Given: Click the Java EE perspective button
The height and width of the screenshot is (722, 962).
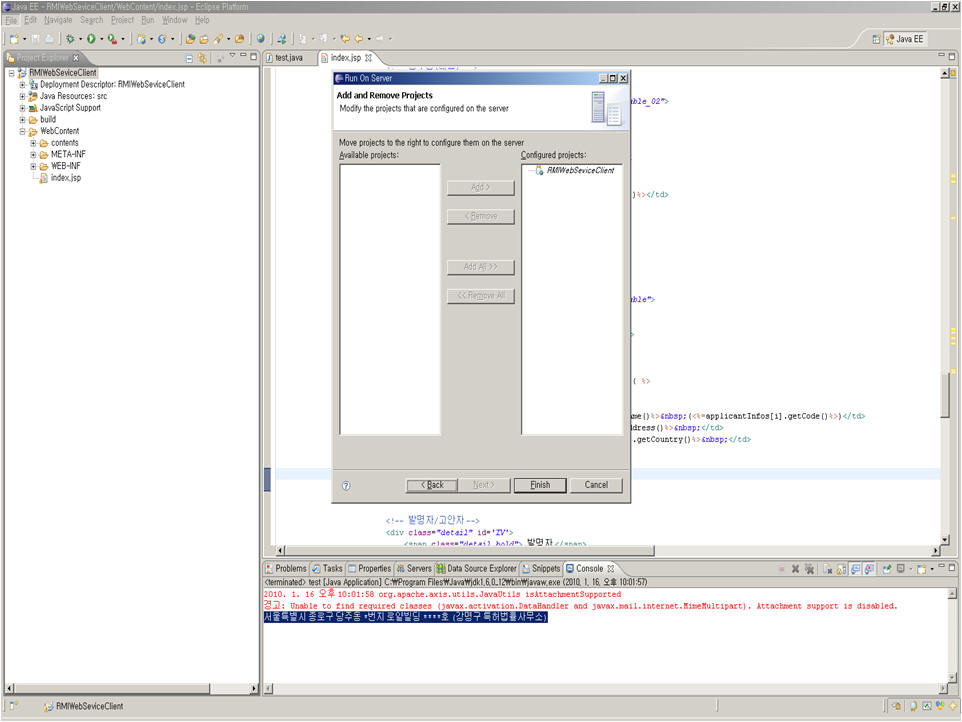Looking at the screenshot, I should click(904, 39).
